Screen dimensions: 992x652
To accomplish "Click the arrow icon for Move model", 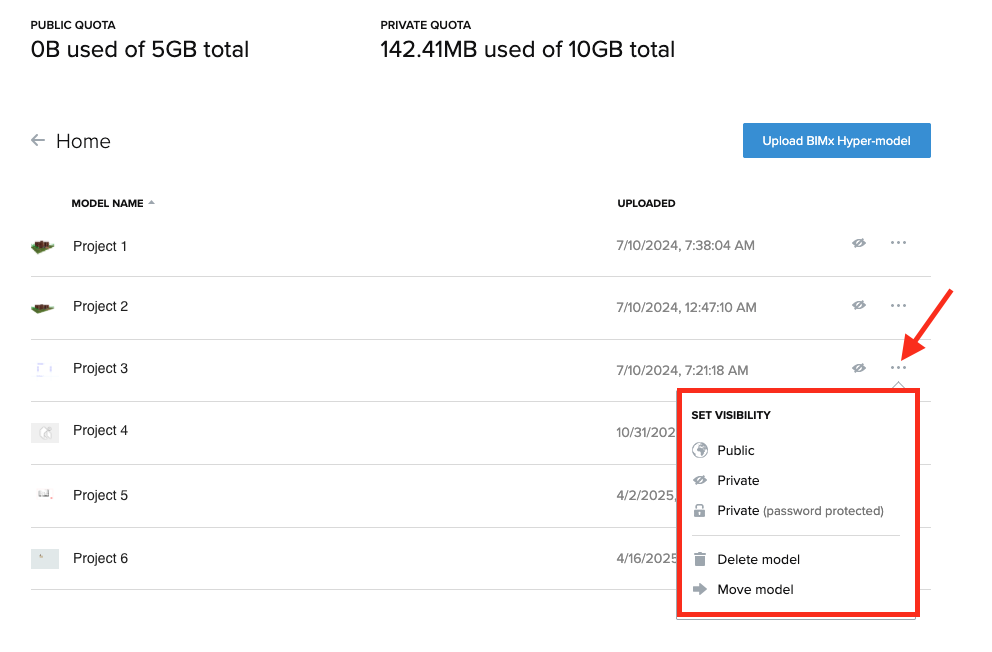I will pyautogui.click(x=700, y=589).
